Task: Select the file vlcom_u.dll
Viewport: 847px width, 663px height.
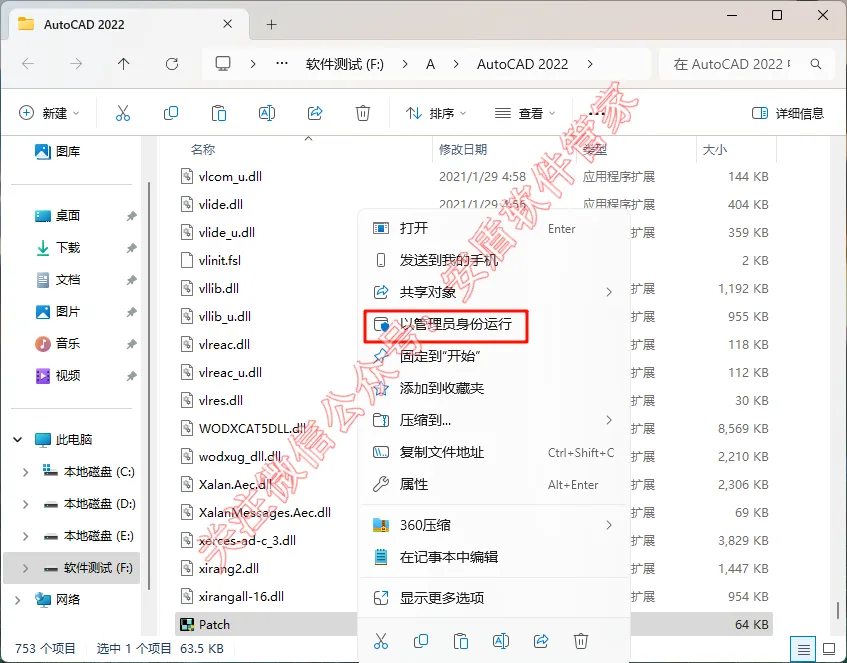Action: click(230, 177)
